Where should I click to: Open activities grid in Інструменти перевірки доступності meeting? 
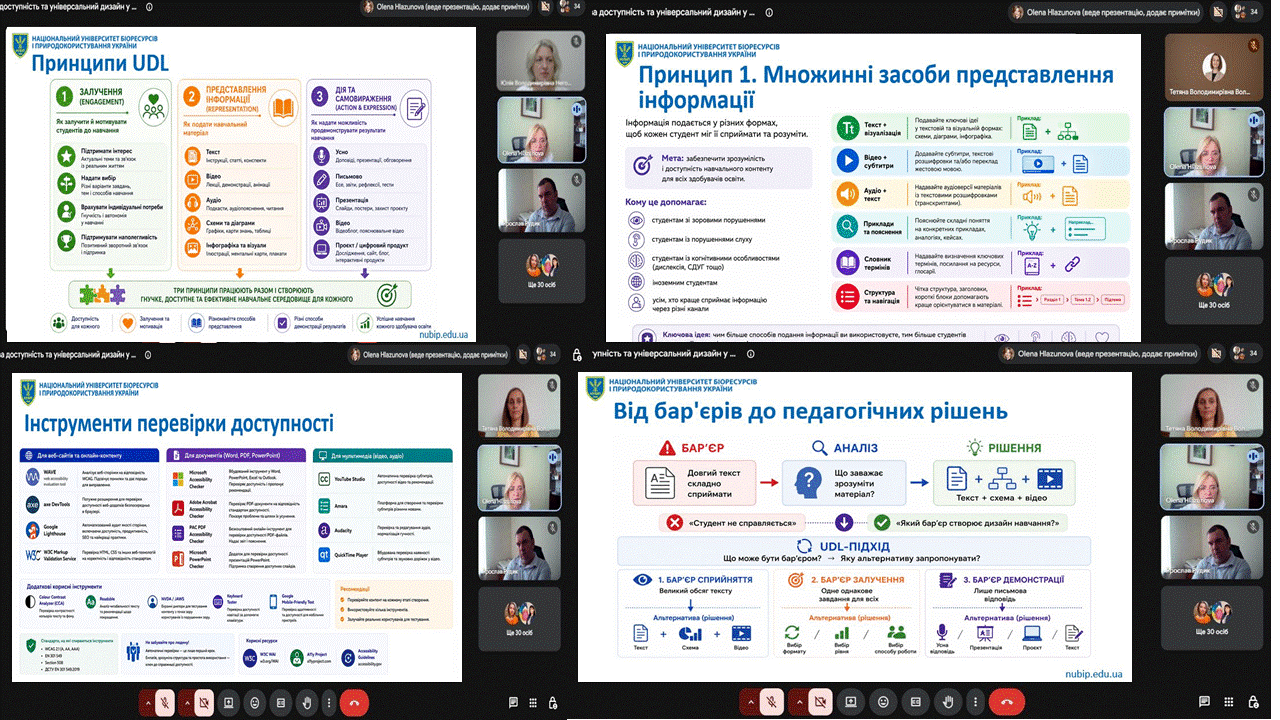pos(533,702)
